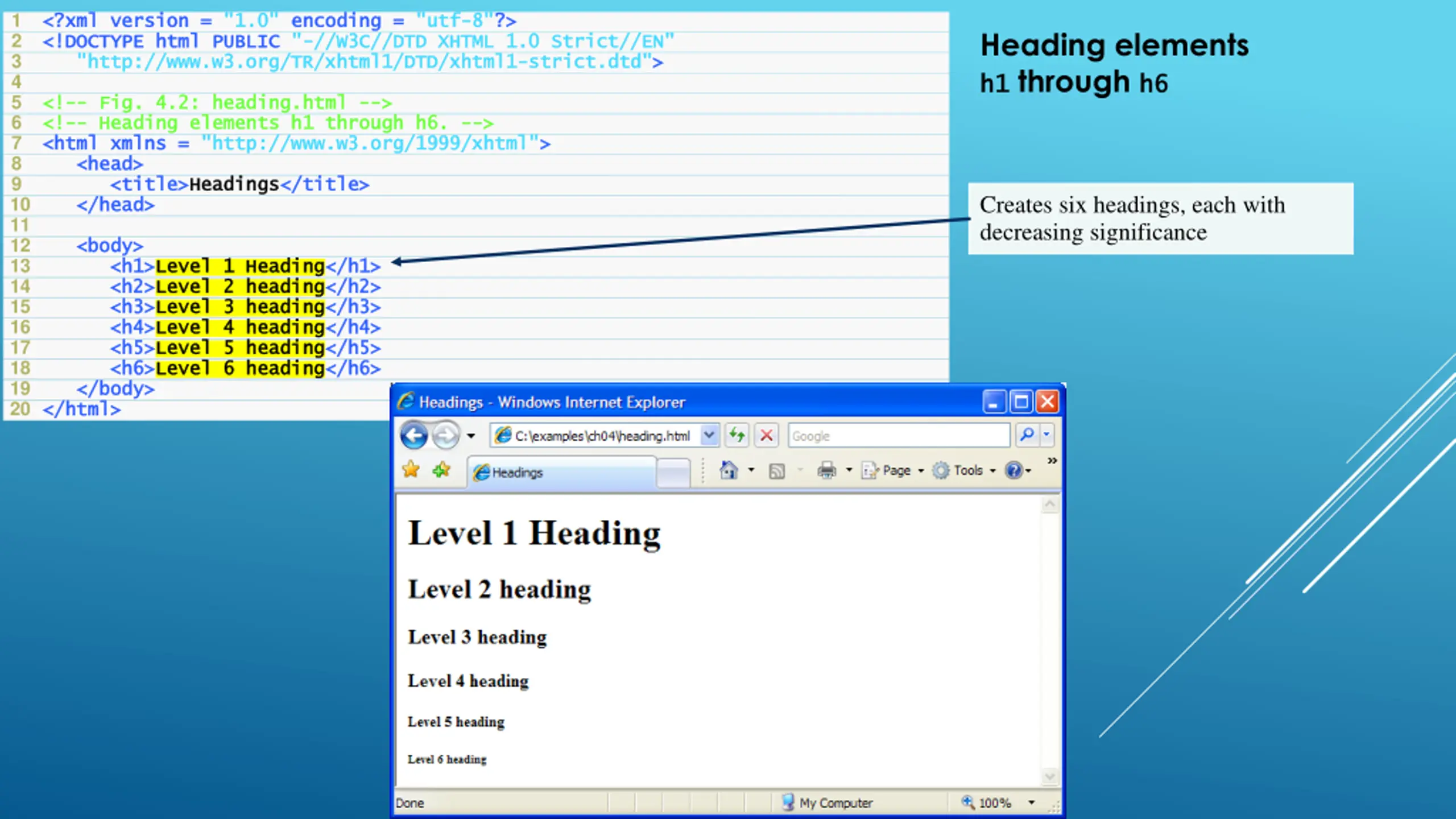Click inside the Google search box
This screenshot has height=819, width=1456.
coord(899,436)
